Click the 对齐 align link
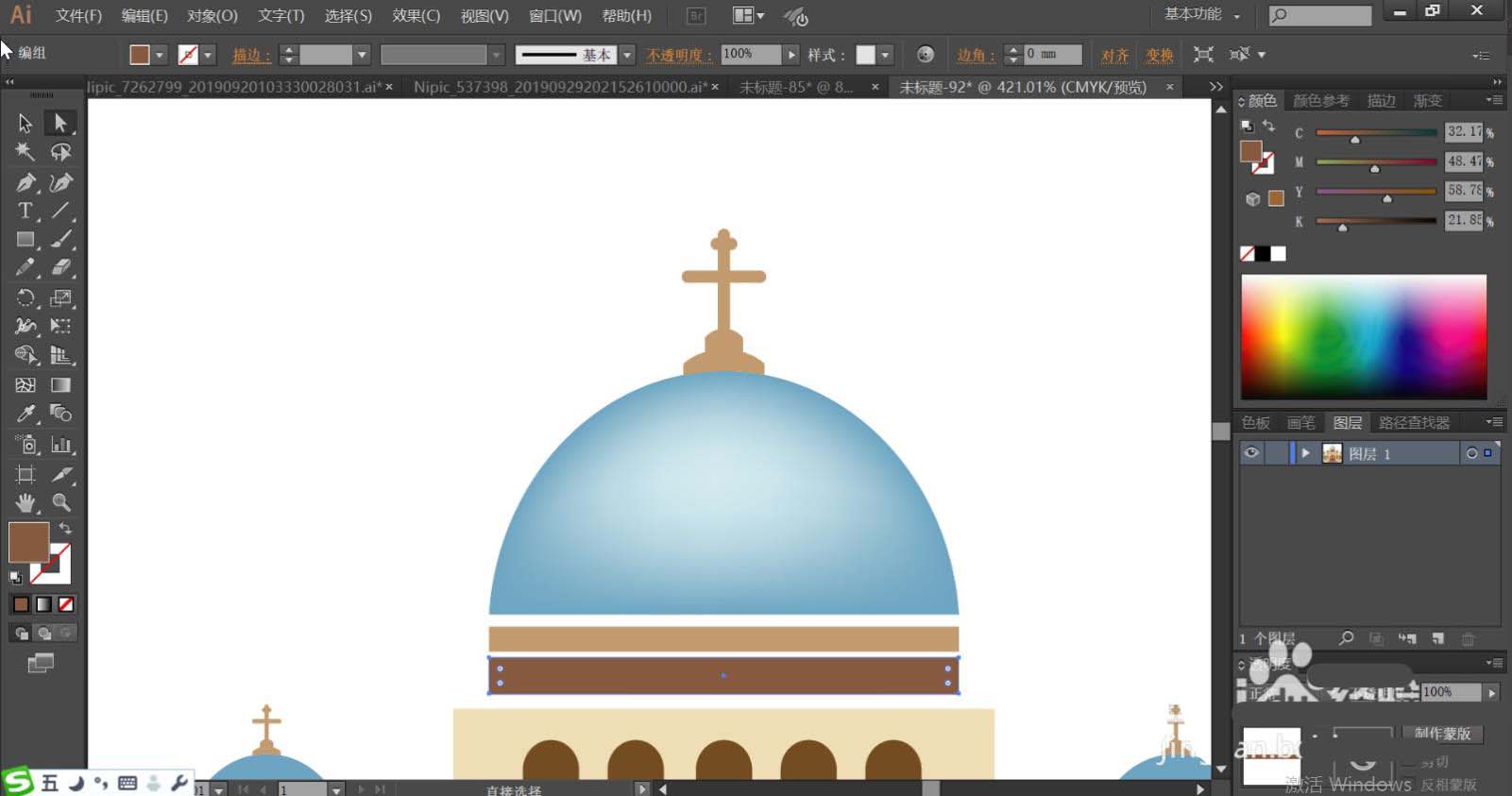This screenshot has width=1512, height=796. [x=1114, y=56]
